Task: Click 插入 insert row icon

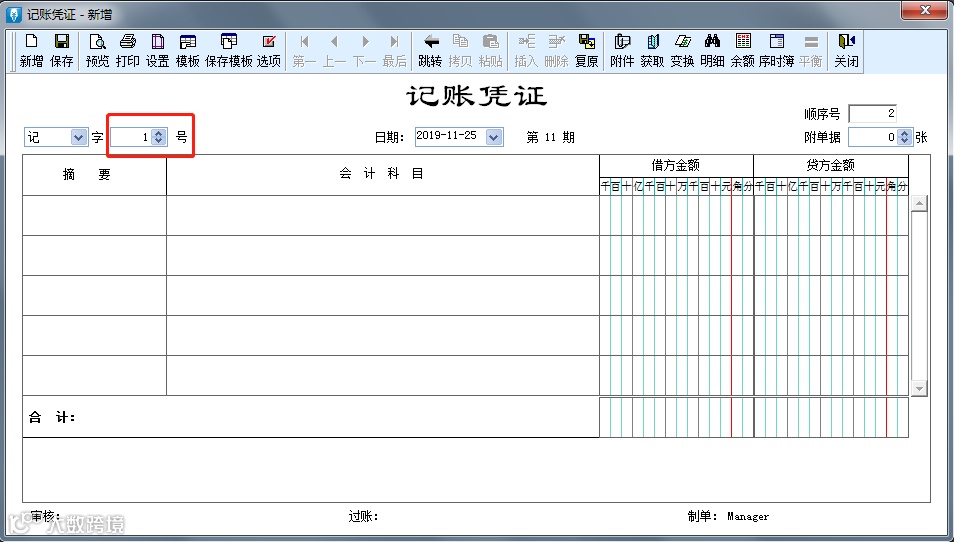Action: 526,50
